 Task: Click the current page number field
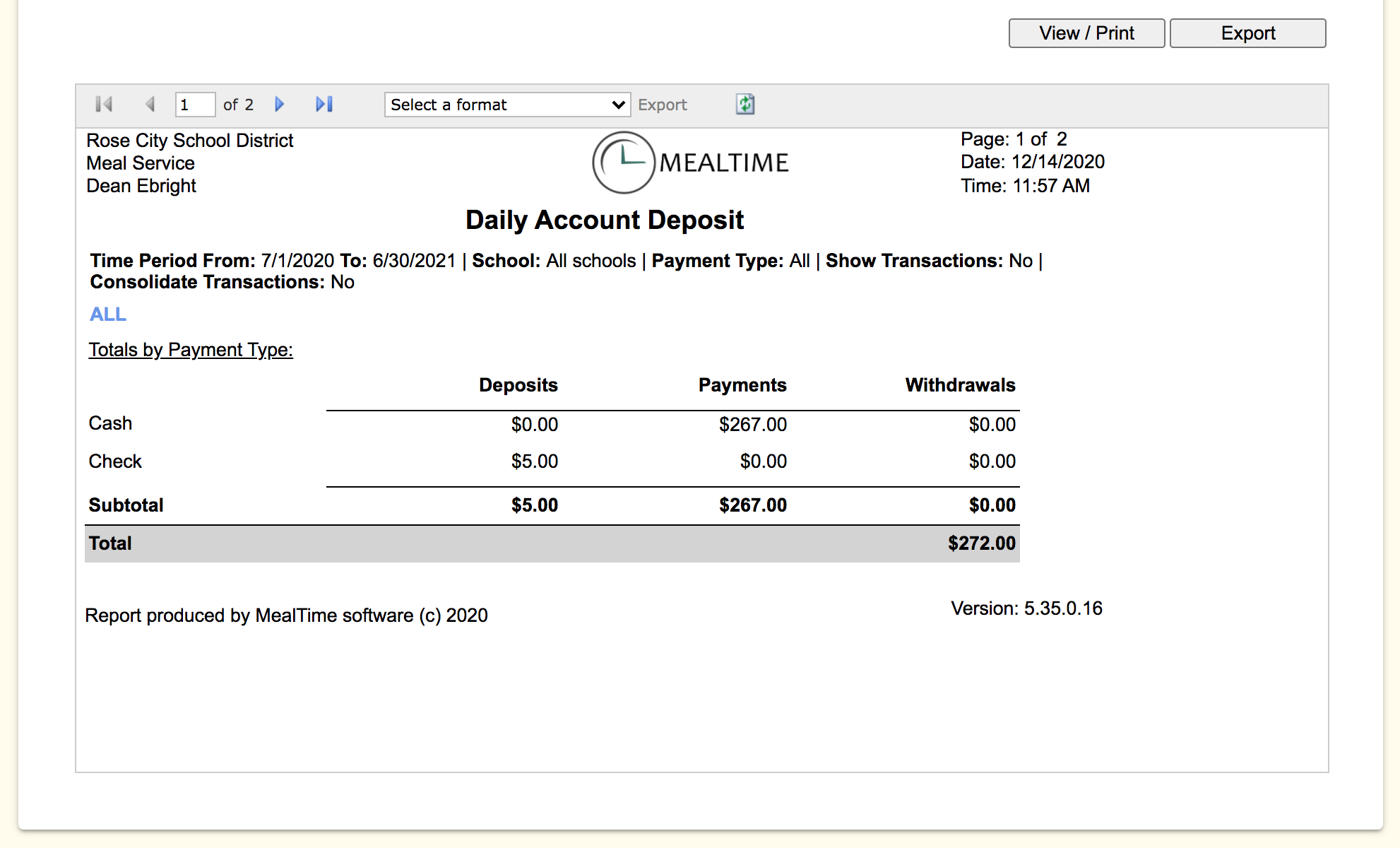tap(194, 105)
